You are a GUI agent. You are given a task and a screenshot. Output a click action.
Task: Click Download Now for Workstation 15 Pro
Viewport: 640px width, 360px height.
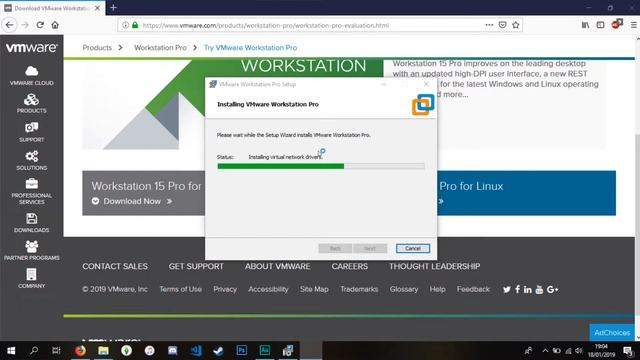(x=132, y=201)
